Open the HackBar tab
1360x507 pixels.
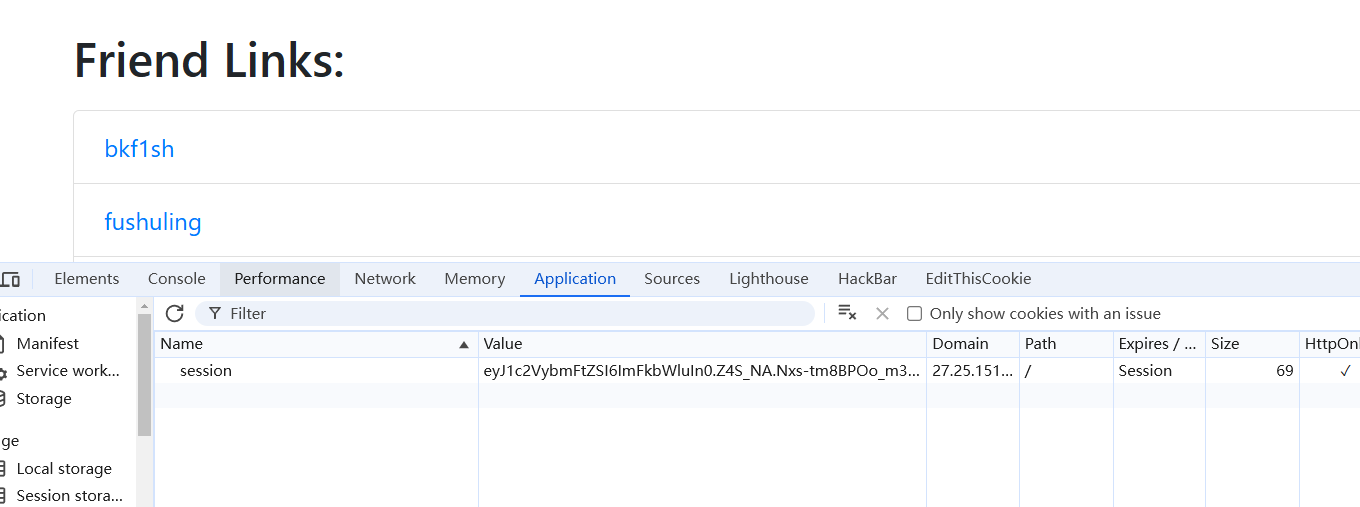(x=867, y=279)
